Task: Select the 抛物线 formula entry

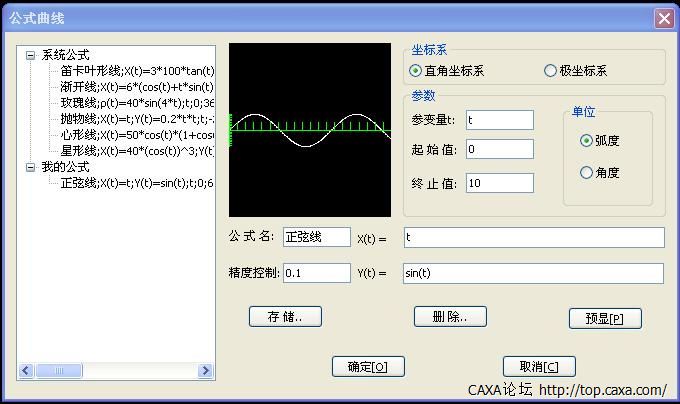Action: (137, 119)
